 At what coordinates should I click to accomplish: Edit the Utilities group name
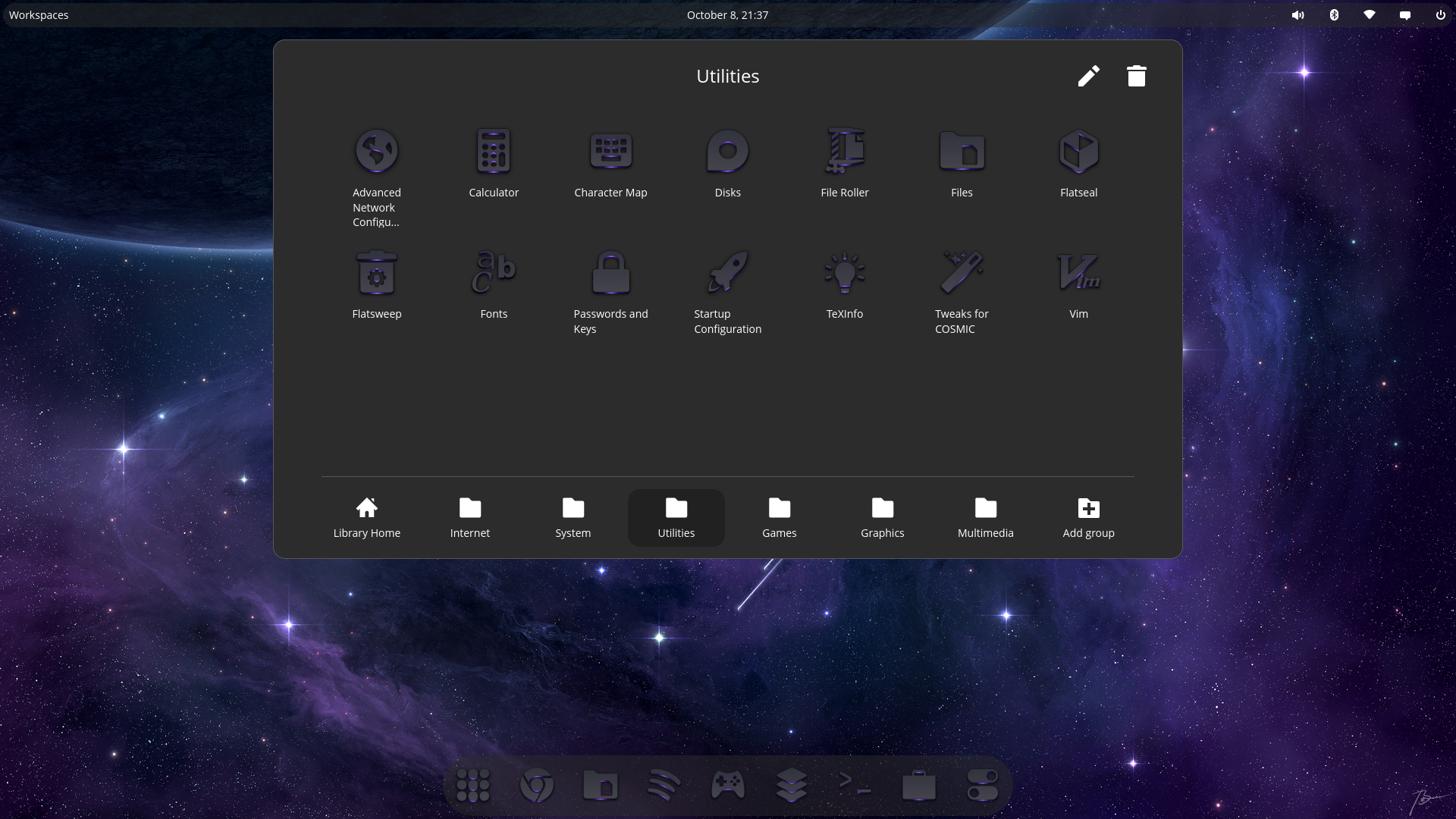(1088, 76)
